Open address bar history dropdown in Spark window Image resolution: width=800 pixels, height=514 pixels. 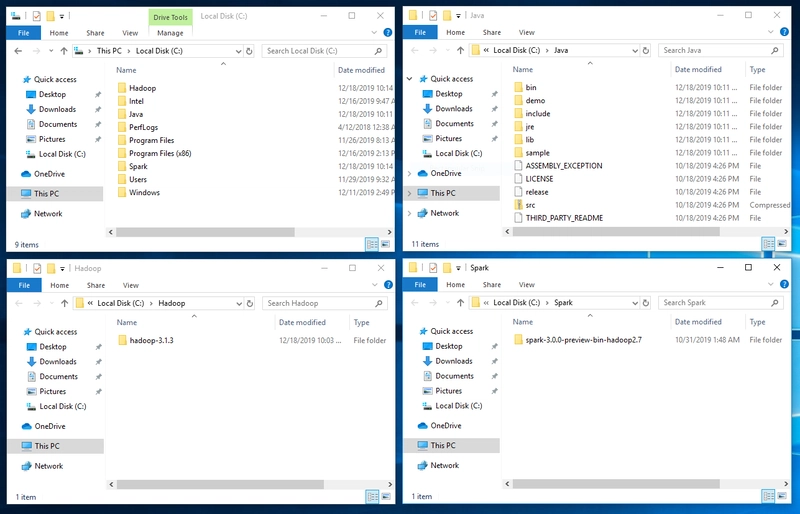coord(633,302)
